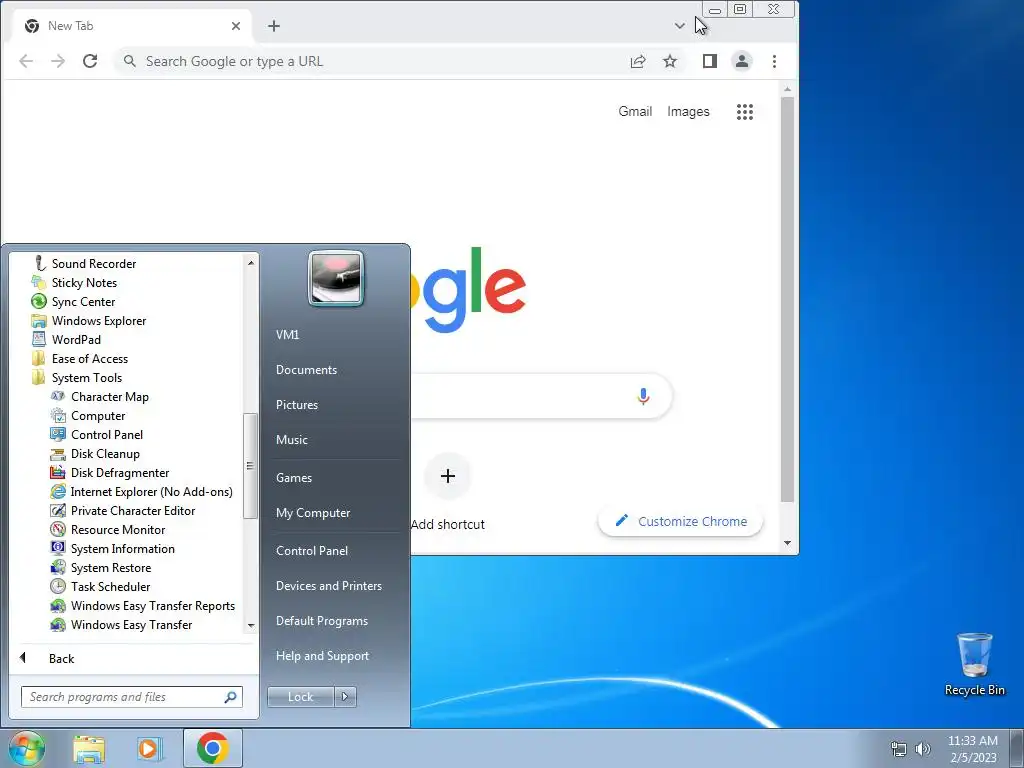Open the Chrome profile menu

[742, 61]
